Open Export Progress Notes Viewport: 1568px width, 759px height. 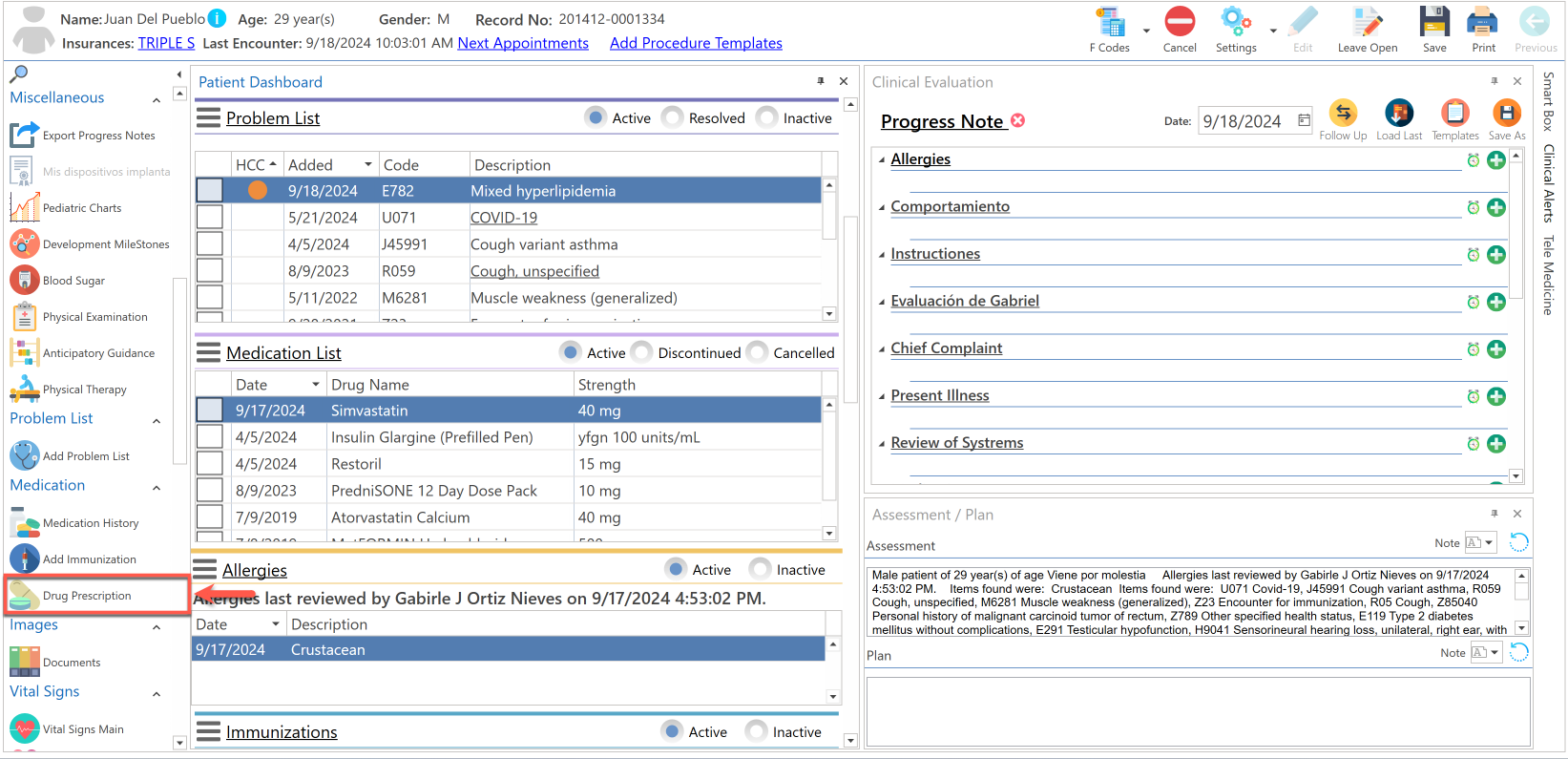(82, 136)
